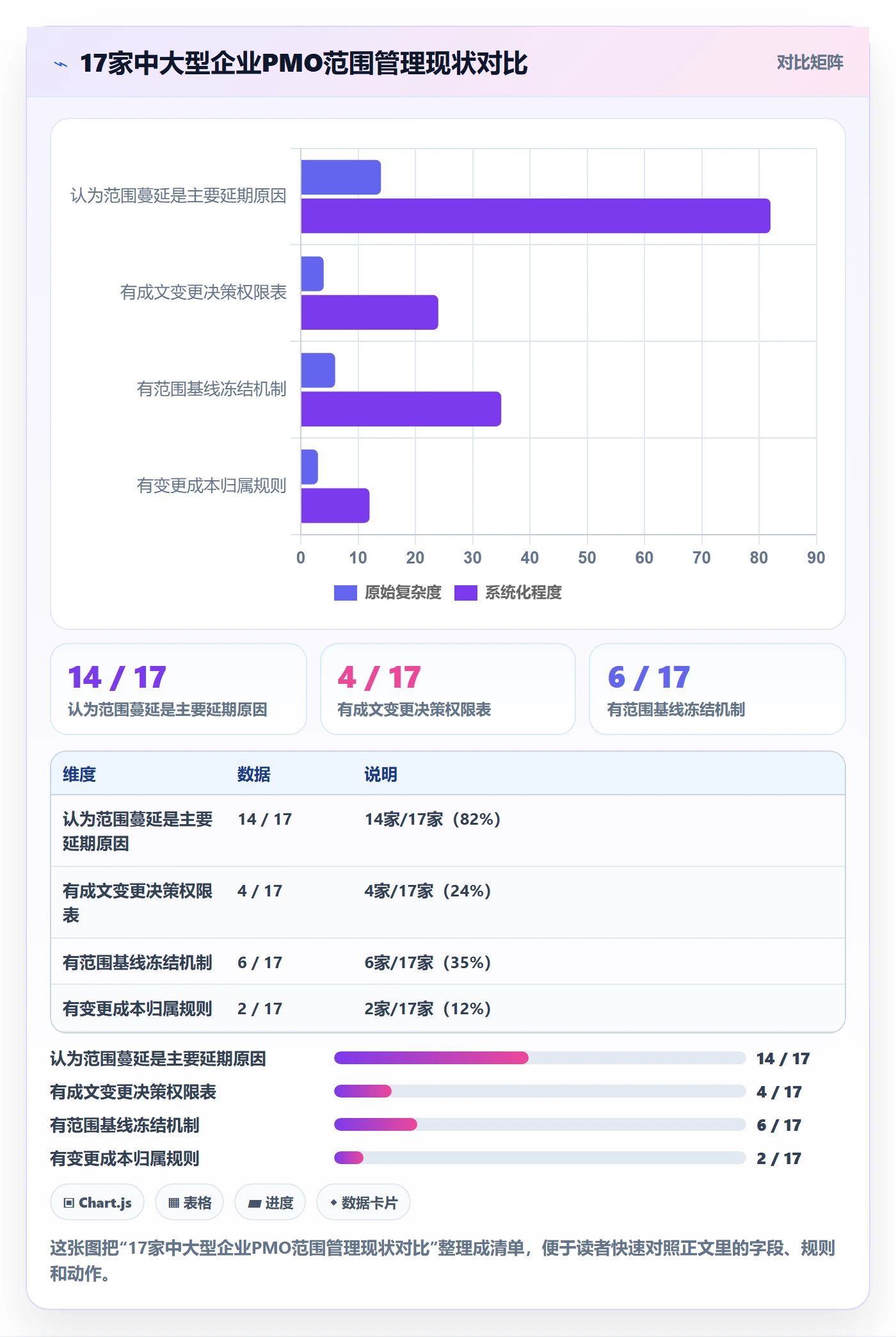This screenshot has width=896, height=1337.
Task: Click the 系统化程度 bar for 有成文变更决策权限表
Action: coord(370,312)
